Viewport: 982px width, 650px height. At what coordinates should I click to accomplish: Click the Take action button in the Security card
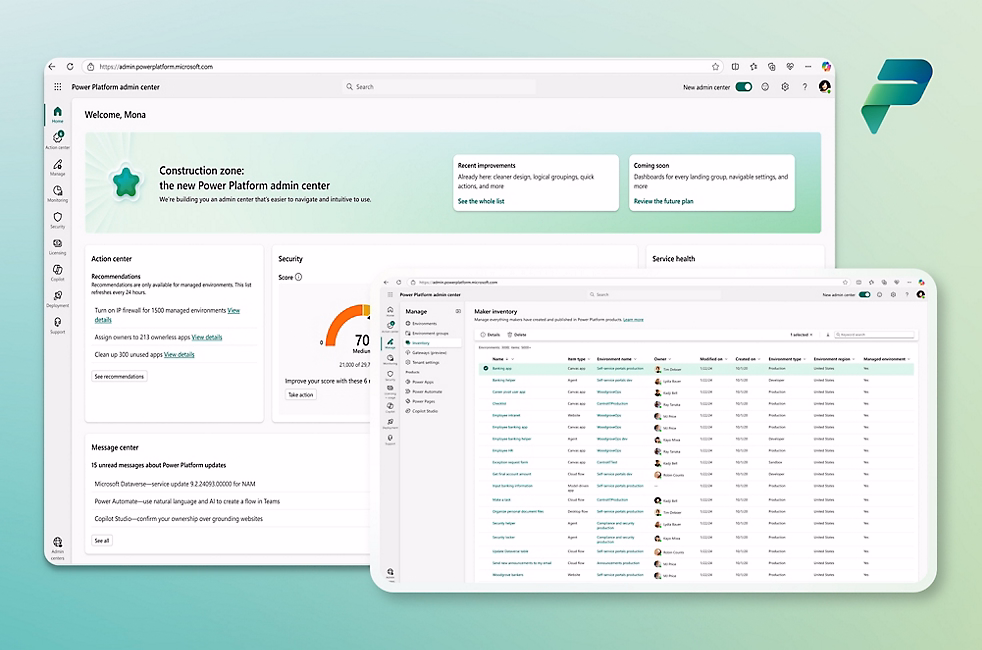301,395
